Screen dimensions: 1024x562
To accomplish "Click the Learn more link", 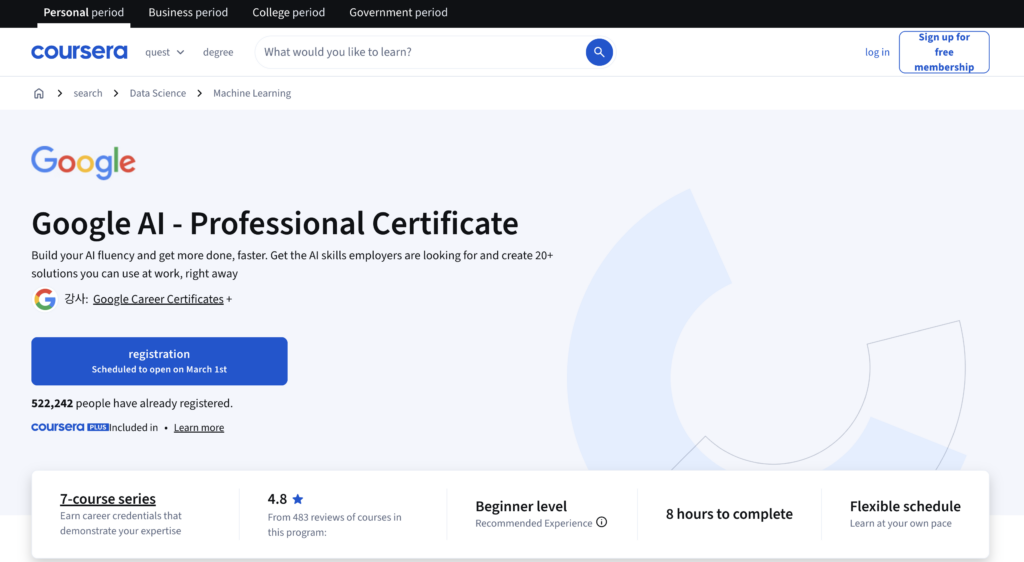I will (x=199, y=428).
